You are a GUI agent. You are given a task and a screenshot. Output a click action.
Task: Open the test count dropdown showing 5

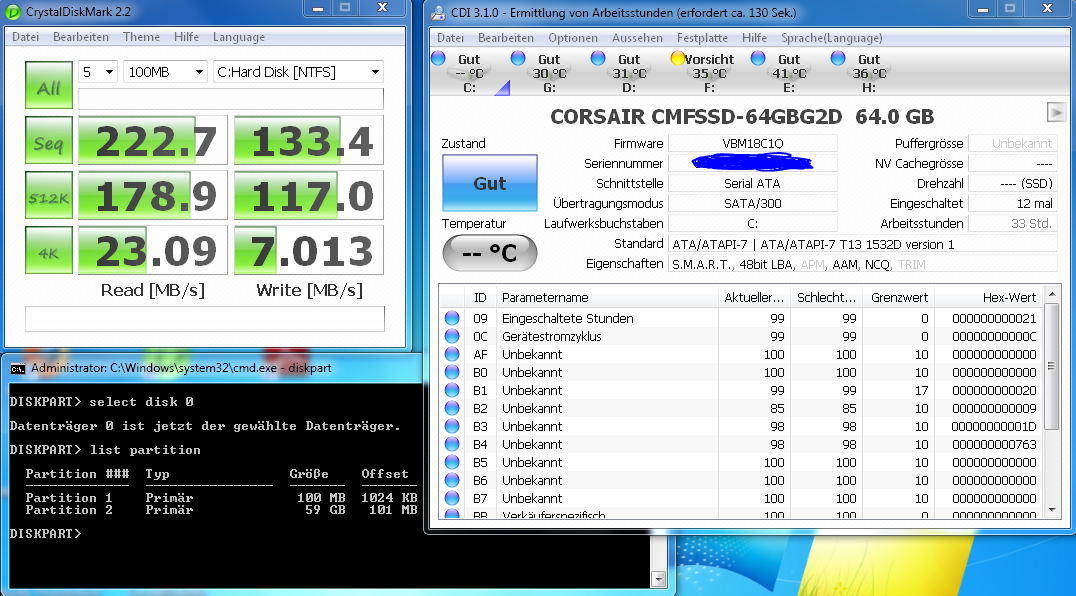pyautogui.click(x=98, y=71)
